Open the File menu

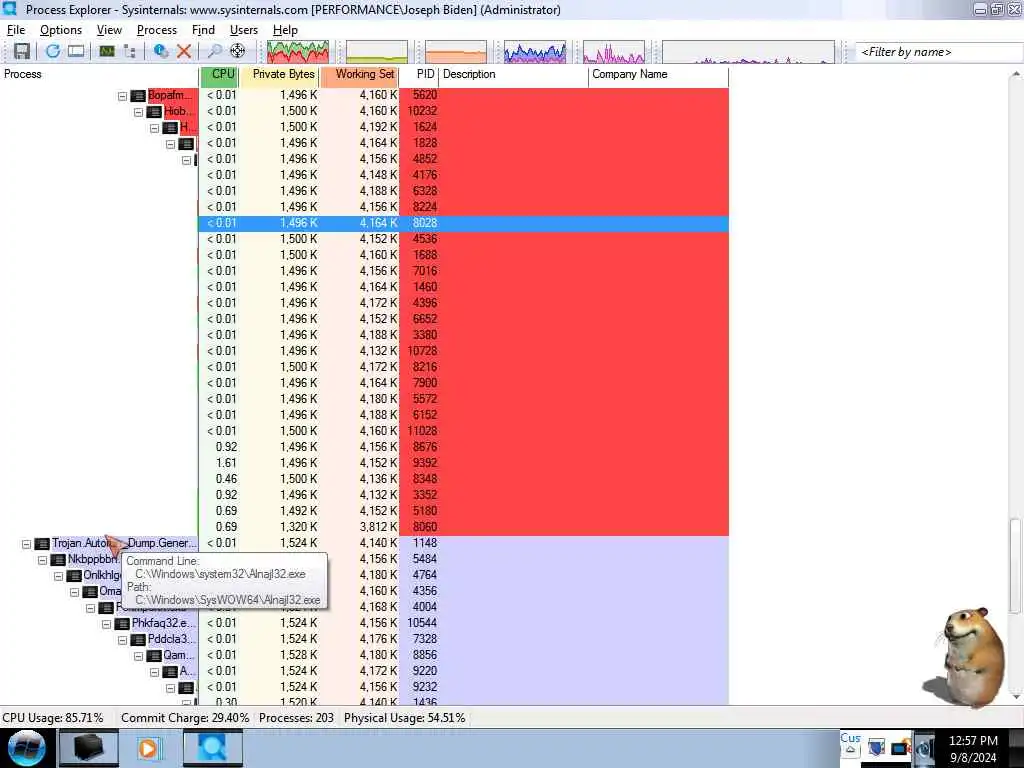(16, 30)
